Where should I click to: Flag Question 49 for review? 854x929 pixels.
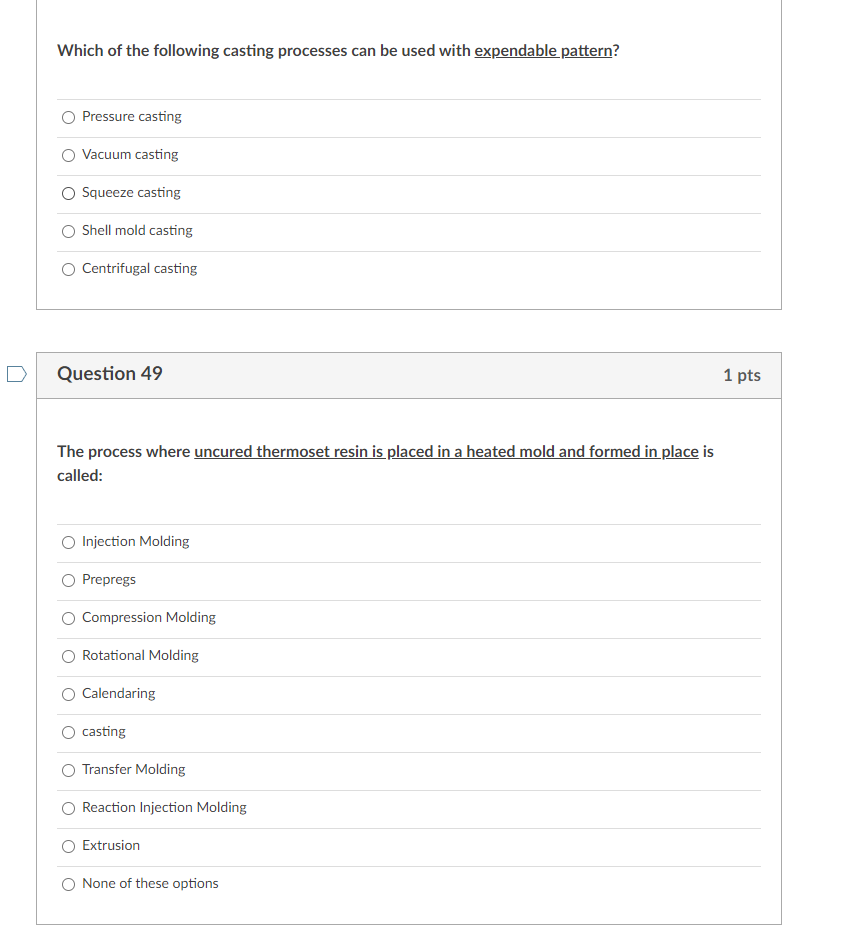(14, 372)
